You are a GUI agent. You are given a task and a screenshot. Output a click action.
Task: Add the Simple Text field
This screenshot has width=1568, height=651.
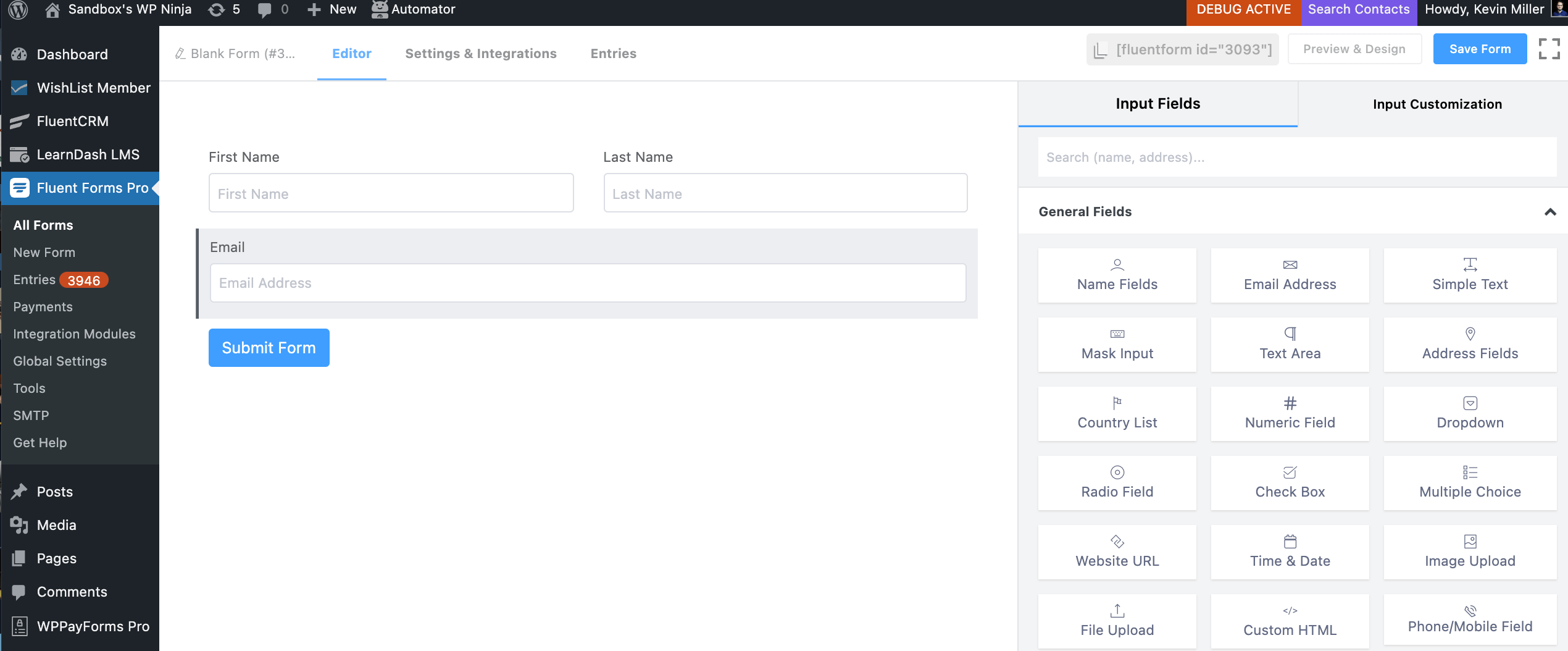point(1470,275)
